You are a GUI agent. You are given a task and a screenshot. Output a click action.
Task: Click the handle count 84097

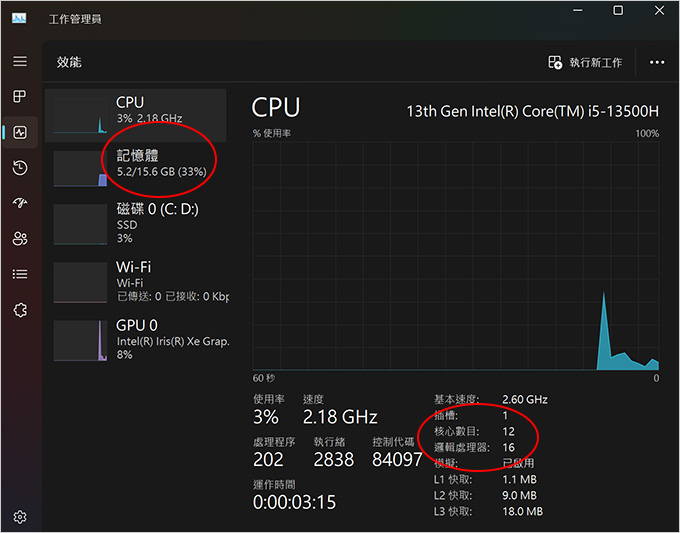click(397, 459)
